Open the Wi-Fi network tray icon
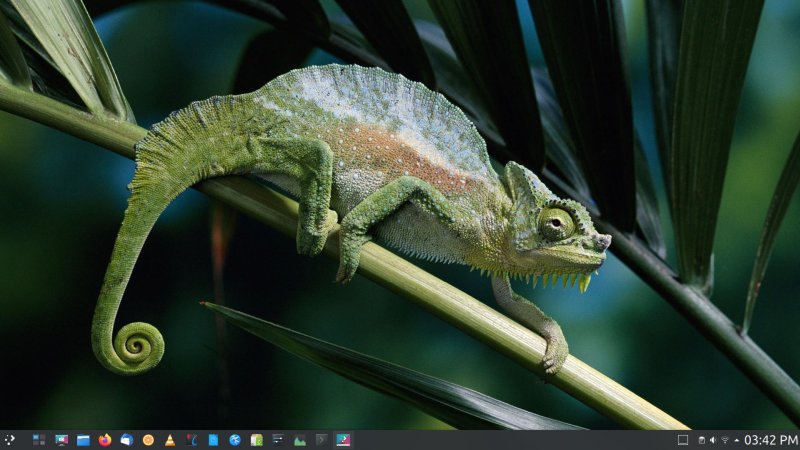The image size is (800, 450). click(725, 440)
